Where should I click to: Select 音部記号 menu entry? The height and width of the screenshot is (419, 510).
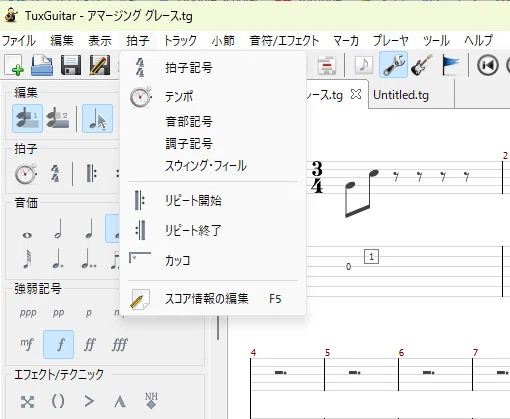213,121
